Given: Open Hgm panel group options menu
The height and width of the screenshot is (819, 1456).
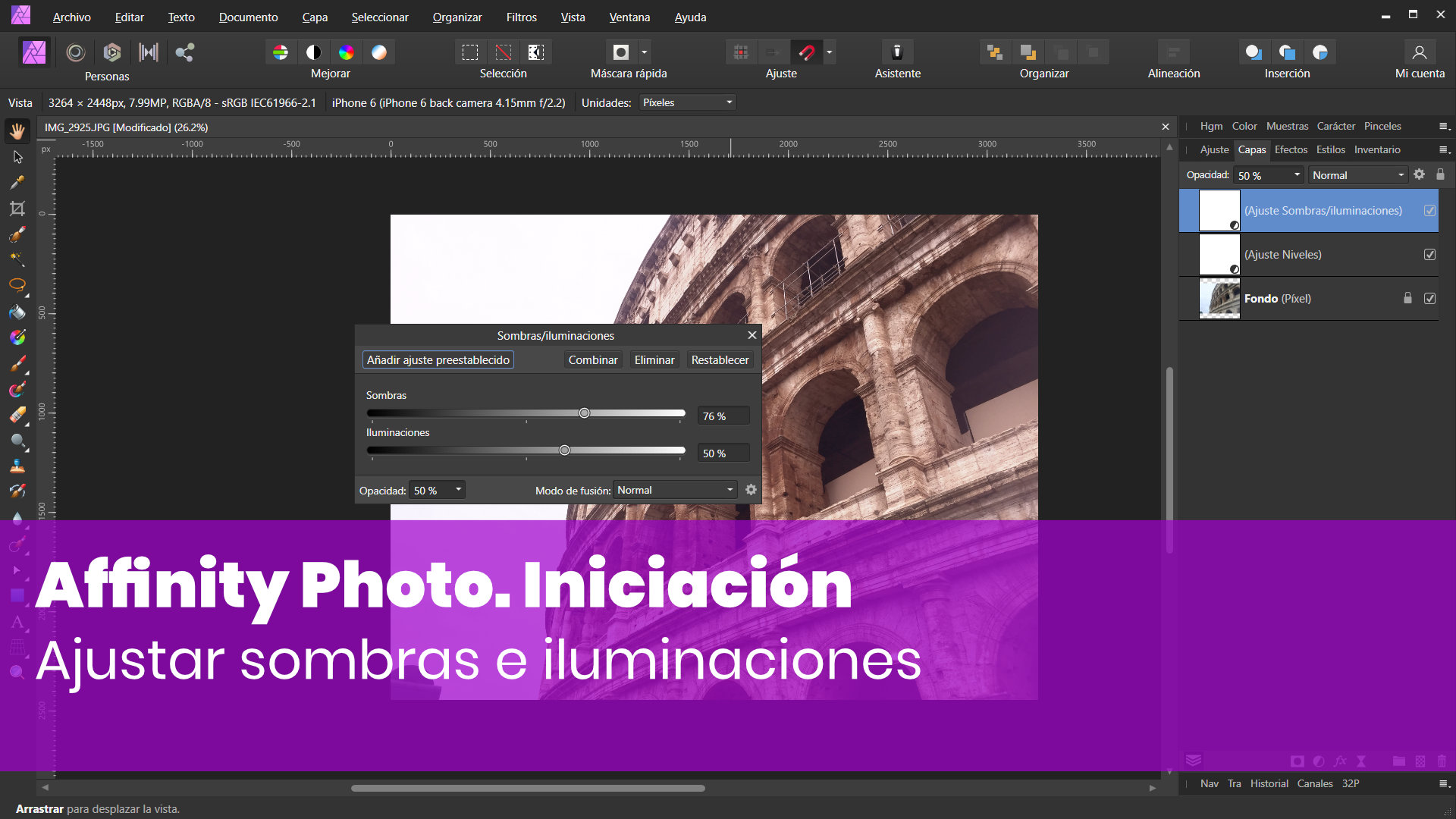Looking at the screenshot, I should [x=1444, y=127].
